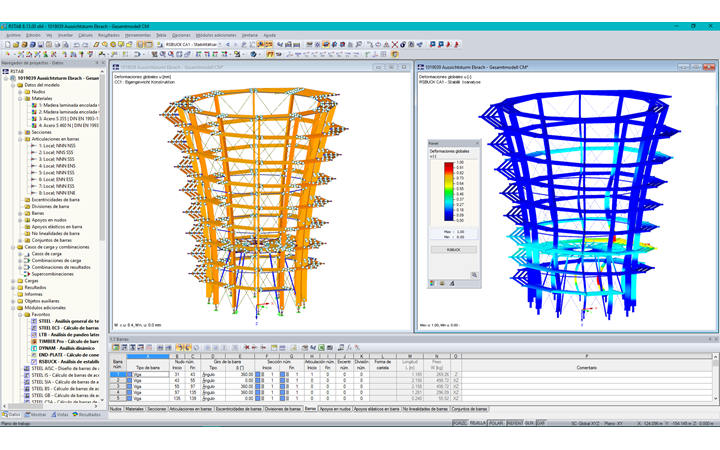Open a file with the folder icon

point(16,45)
